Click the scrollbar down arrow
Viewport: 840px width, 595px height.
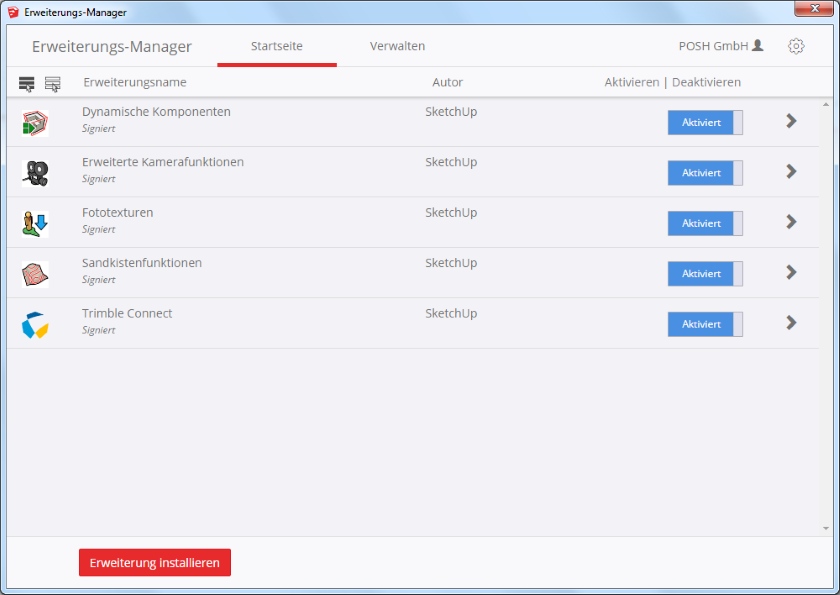point(826,528)
